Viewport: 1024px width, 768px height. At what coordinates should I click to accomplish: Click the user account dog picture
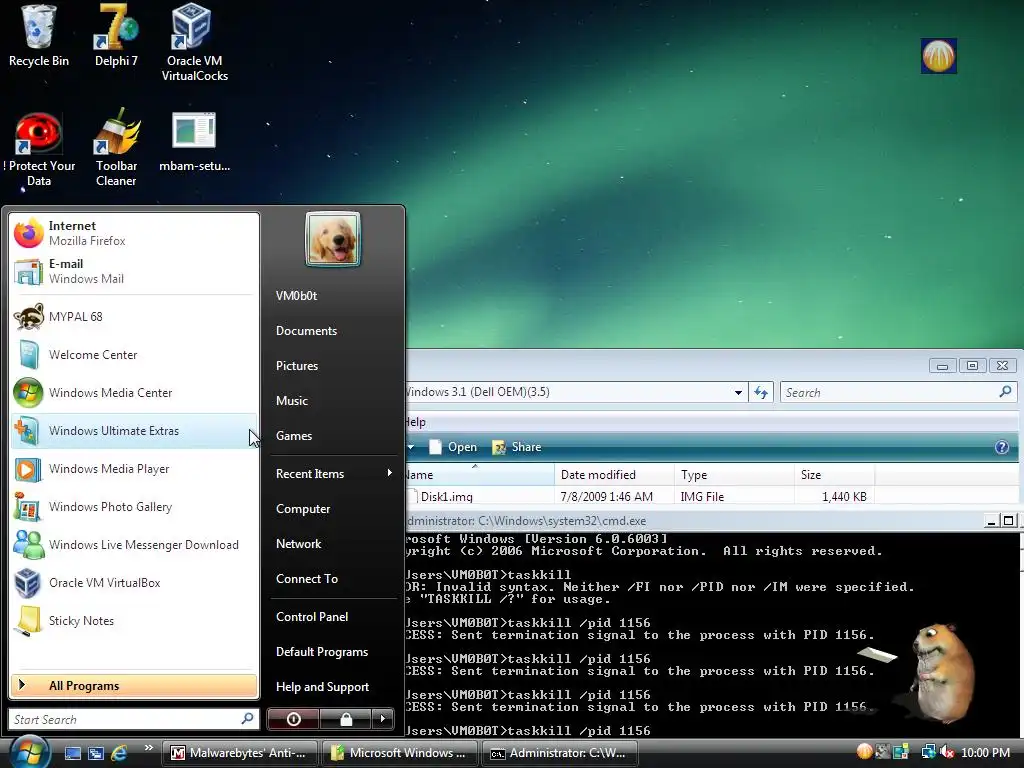333,239
